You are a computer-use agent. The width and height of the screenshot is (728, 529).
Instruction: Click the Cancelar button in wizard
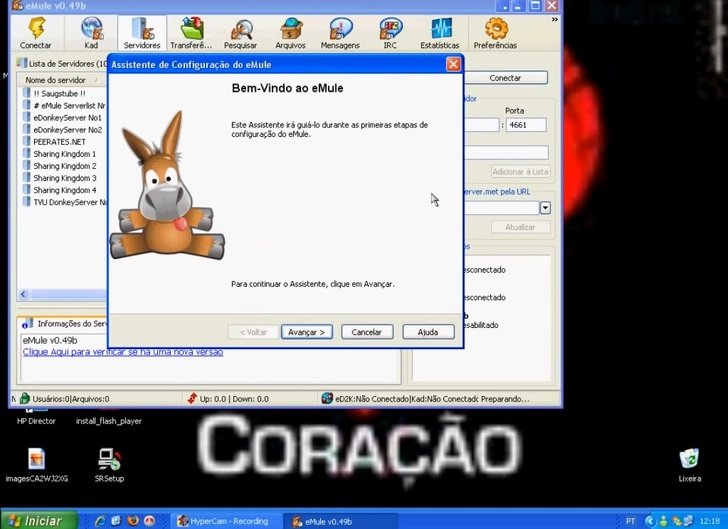[x=367, y=332]
